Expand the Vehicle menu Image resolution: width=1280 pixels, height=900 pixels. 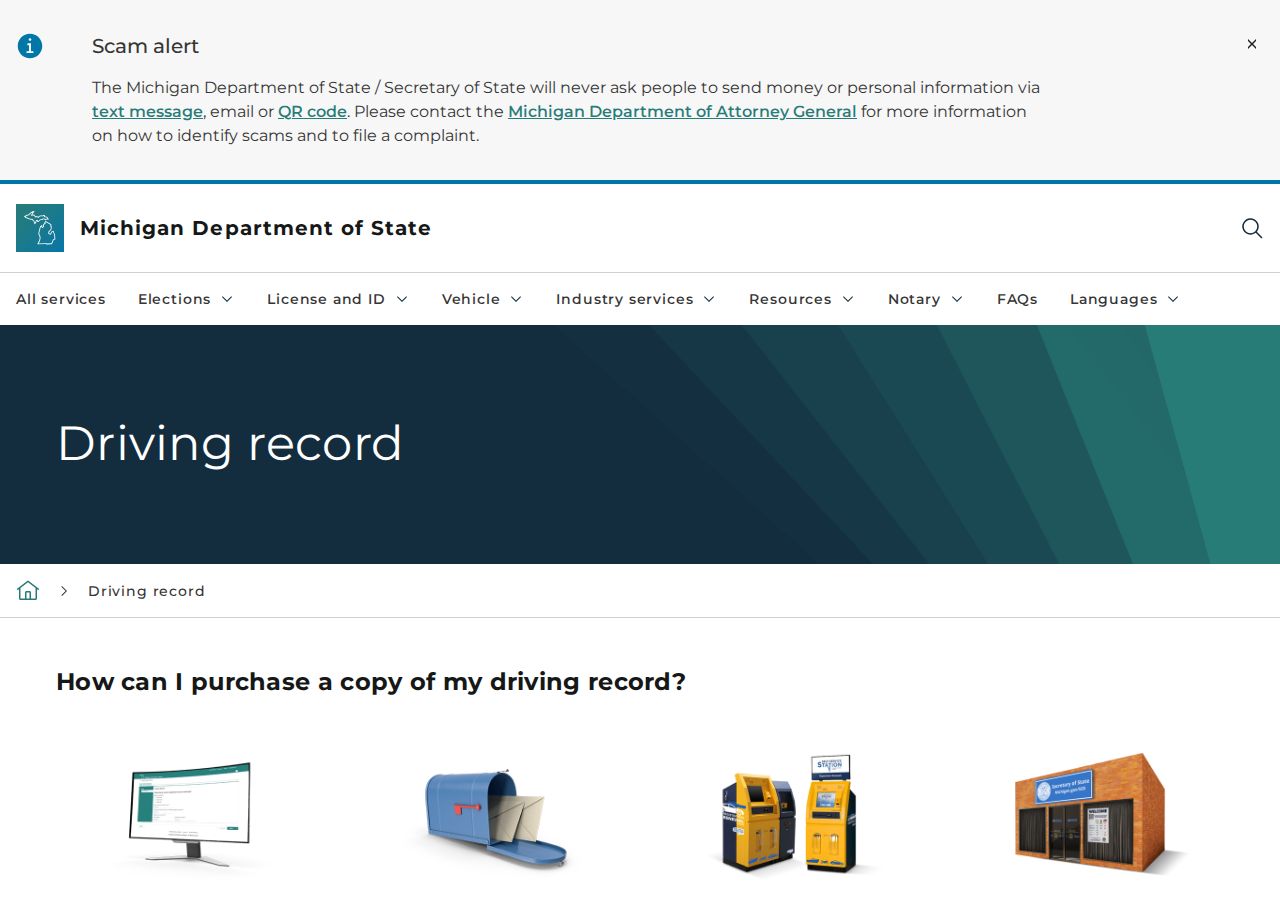pyautogui.click(x=482, y=299)
